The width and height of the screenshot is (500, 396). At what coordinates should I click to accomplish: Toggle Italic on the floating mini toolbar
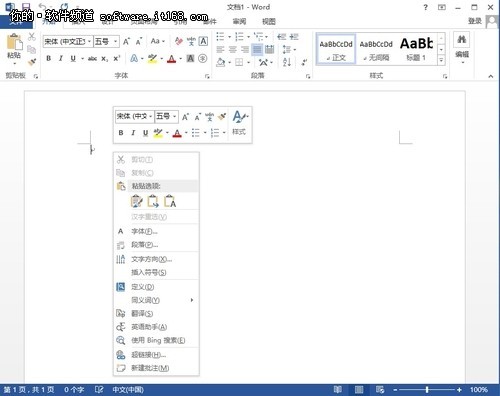coord(133,133)
